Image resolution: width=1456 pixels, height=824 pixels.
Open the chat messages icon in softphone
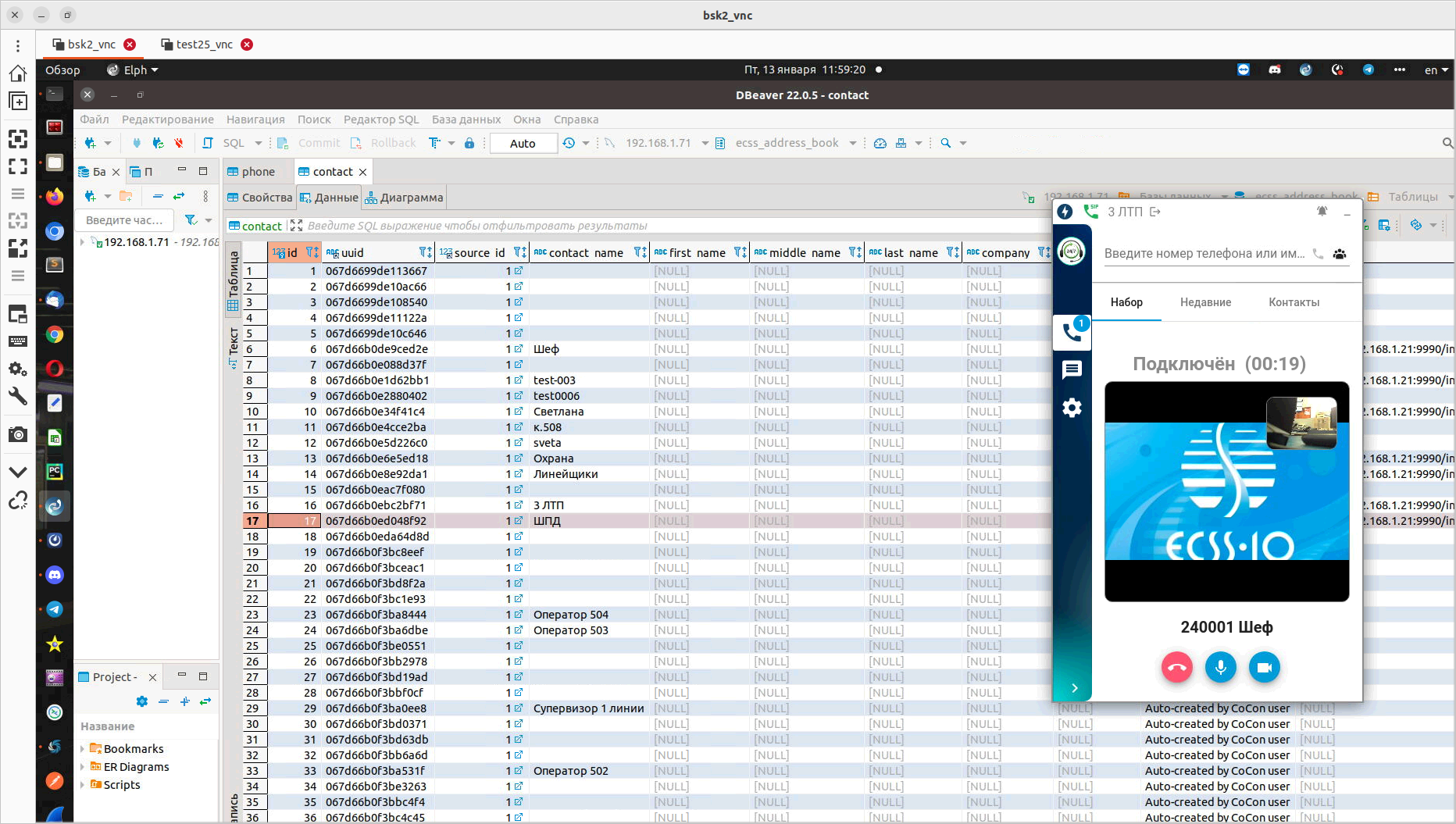(x=1072, y=369)
